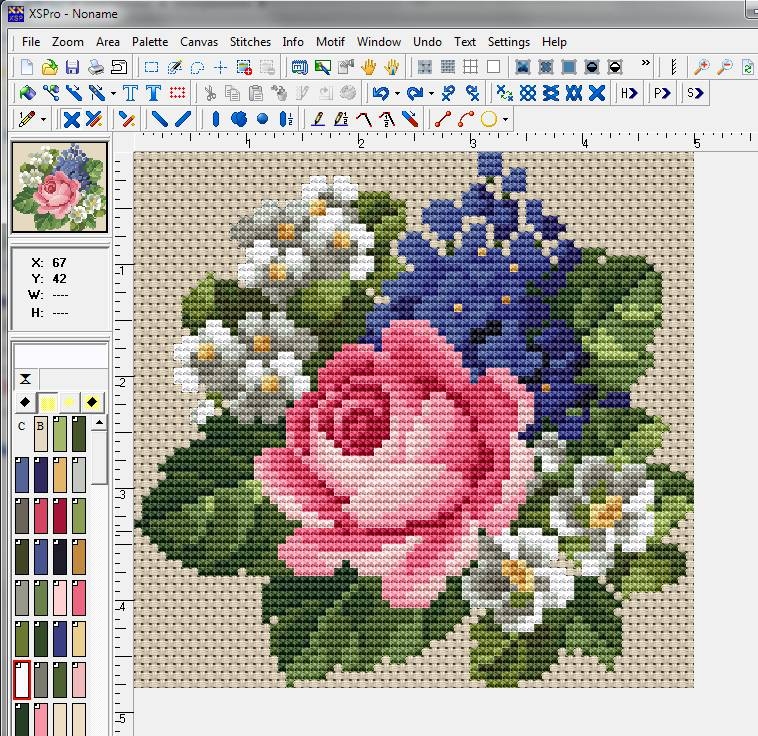Open the yellow circle shape dropdown arrow
The width and height of the screenshot is (758, 736).
505,120
